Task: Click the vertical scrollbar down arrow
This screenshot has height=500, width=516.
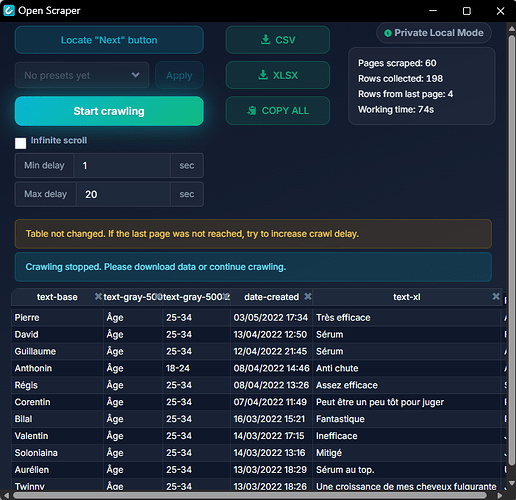Action: tap(512, 483)
